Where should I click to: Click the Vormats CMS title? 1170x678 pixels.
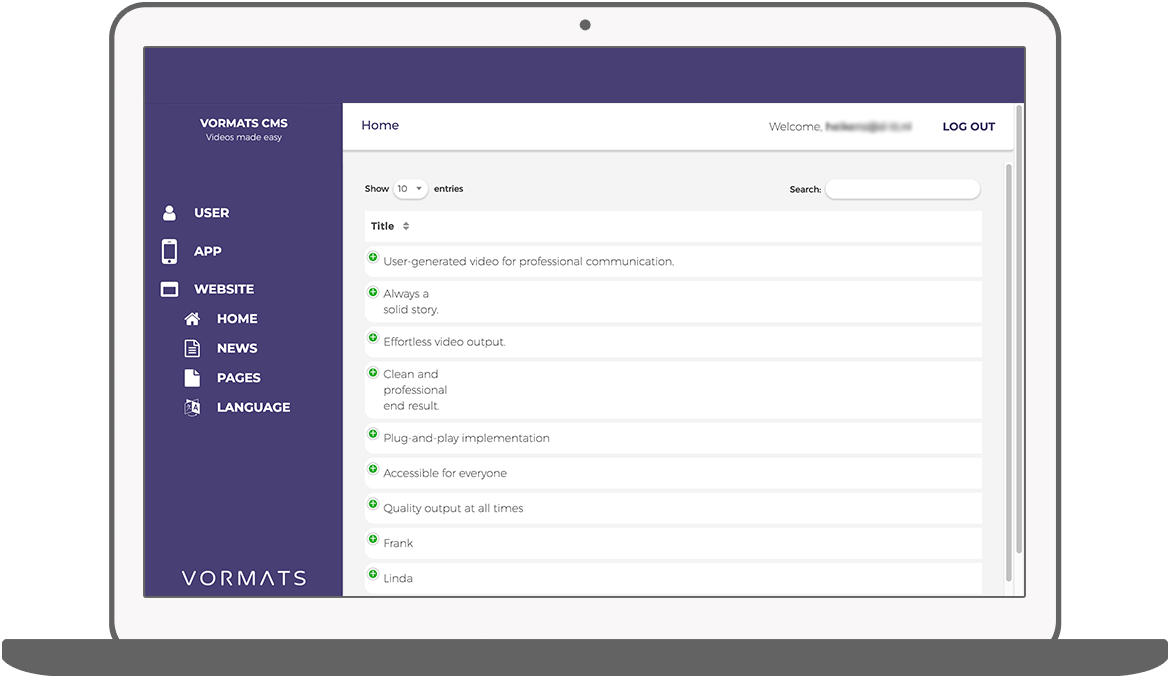(x=244, y=123)
